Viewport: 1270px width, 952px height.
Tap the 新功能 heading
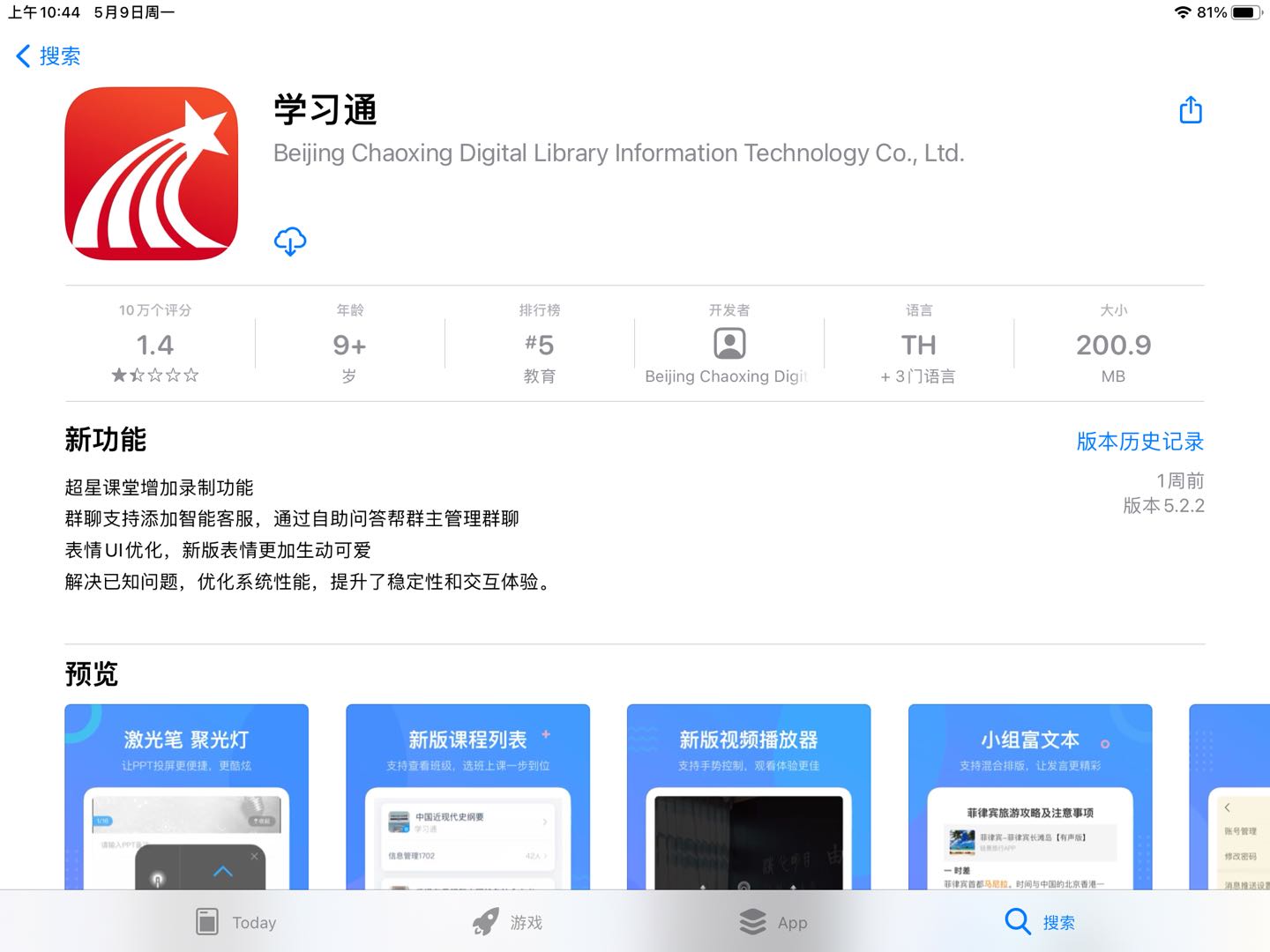coord(106,439)
